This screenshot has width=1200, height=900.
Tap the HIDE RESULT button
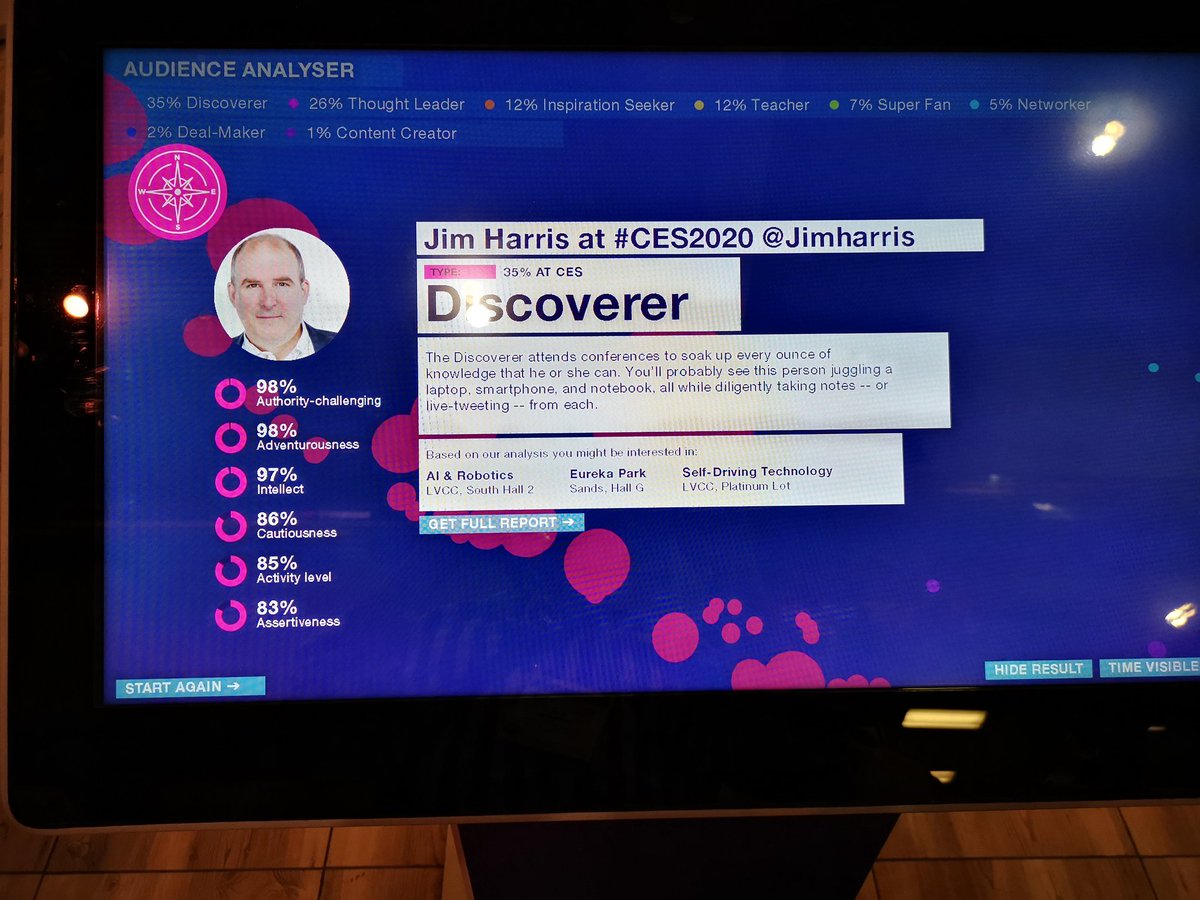coord(1038,669)
